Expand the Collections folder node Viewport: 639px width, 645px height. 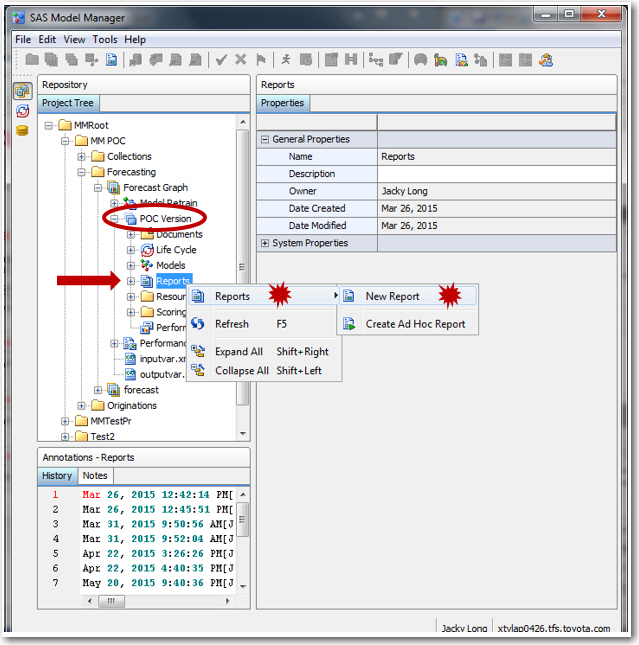[x=81, y=157]
